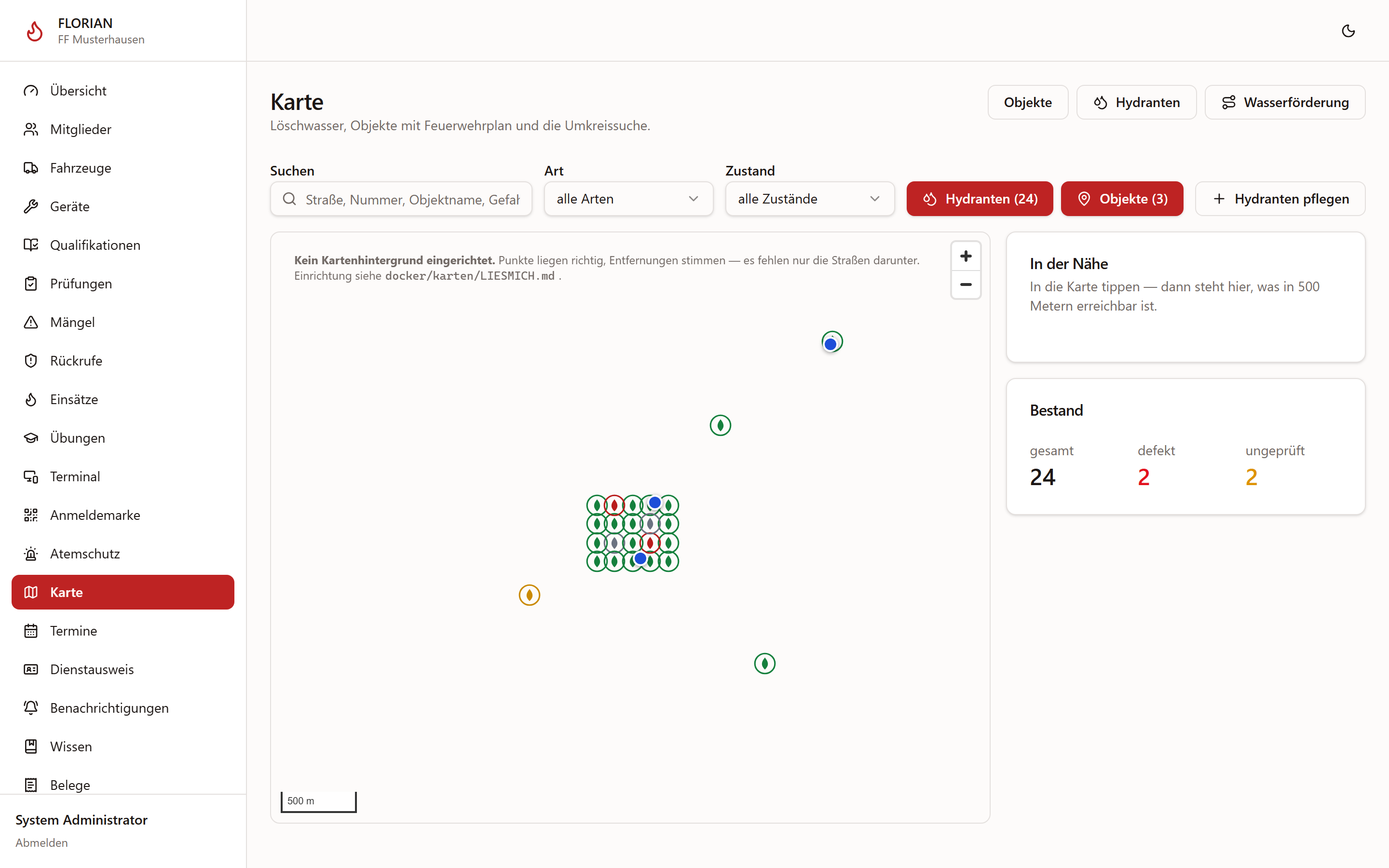Toggle Hydranten (24) layer

(x=980, y=199)
